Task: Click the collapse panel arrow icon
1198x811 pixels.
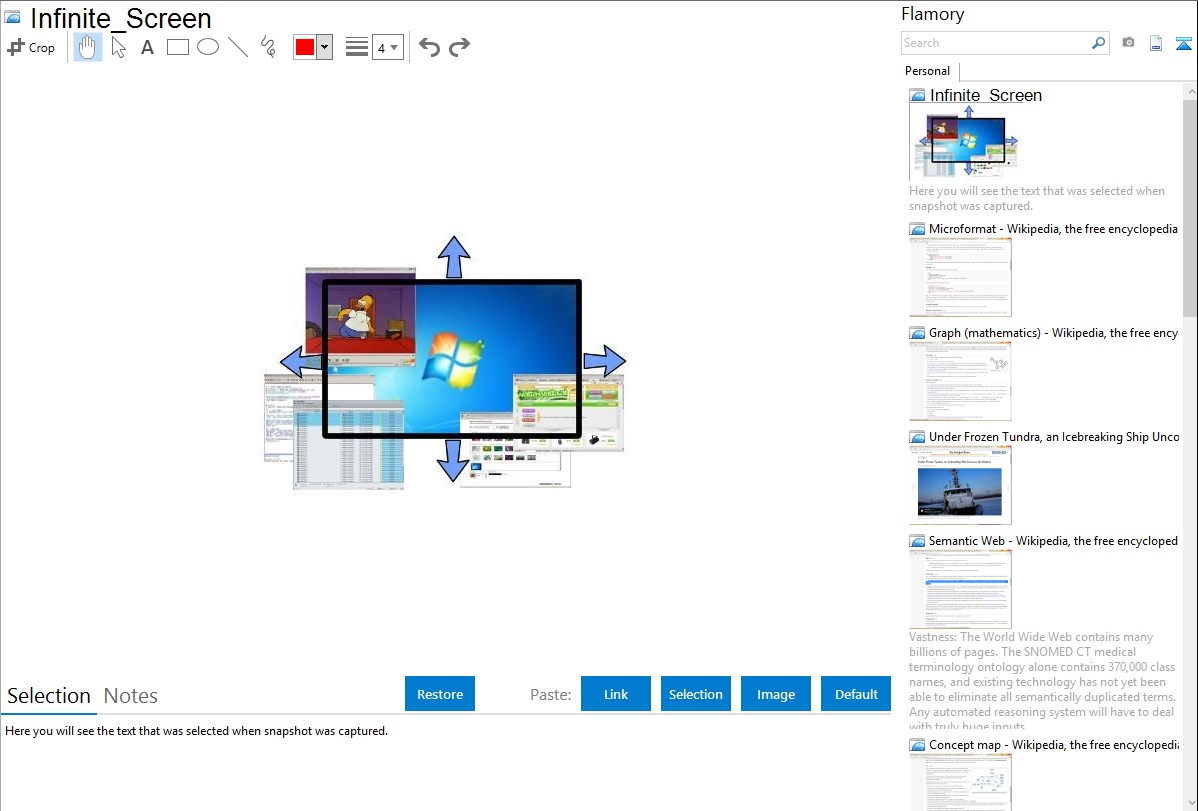Action: 1183,43
